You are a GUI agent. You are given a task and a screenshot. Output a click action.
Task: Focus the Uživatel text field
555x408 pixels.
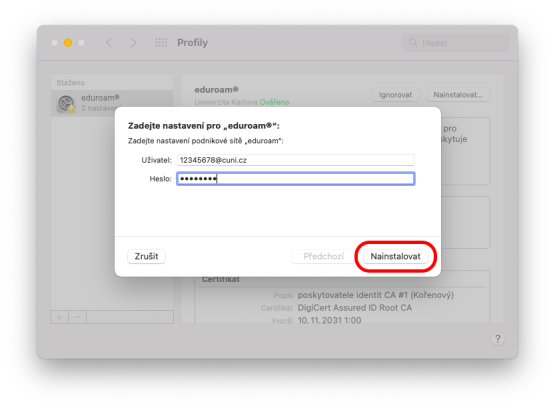click(x=296, y=160)
